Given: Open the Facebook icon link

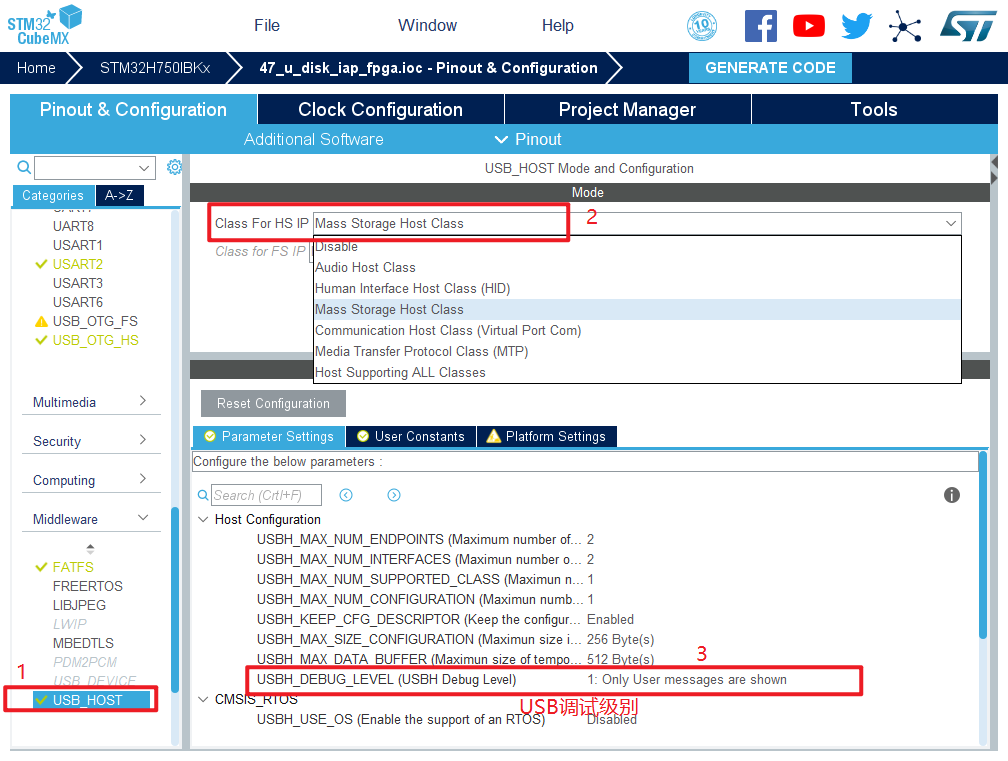Looking at the screenshot, I should [x=760, y=26].
